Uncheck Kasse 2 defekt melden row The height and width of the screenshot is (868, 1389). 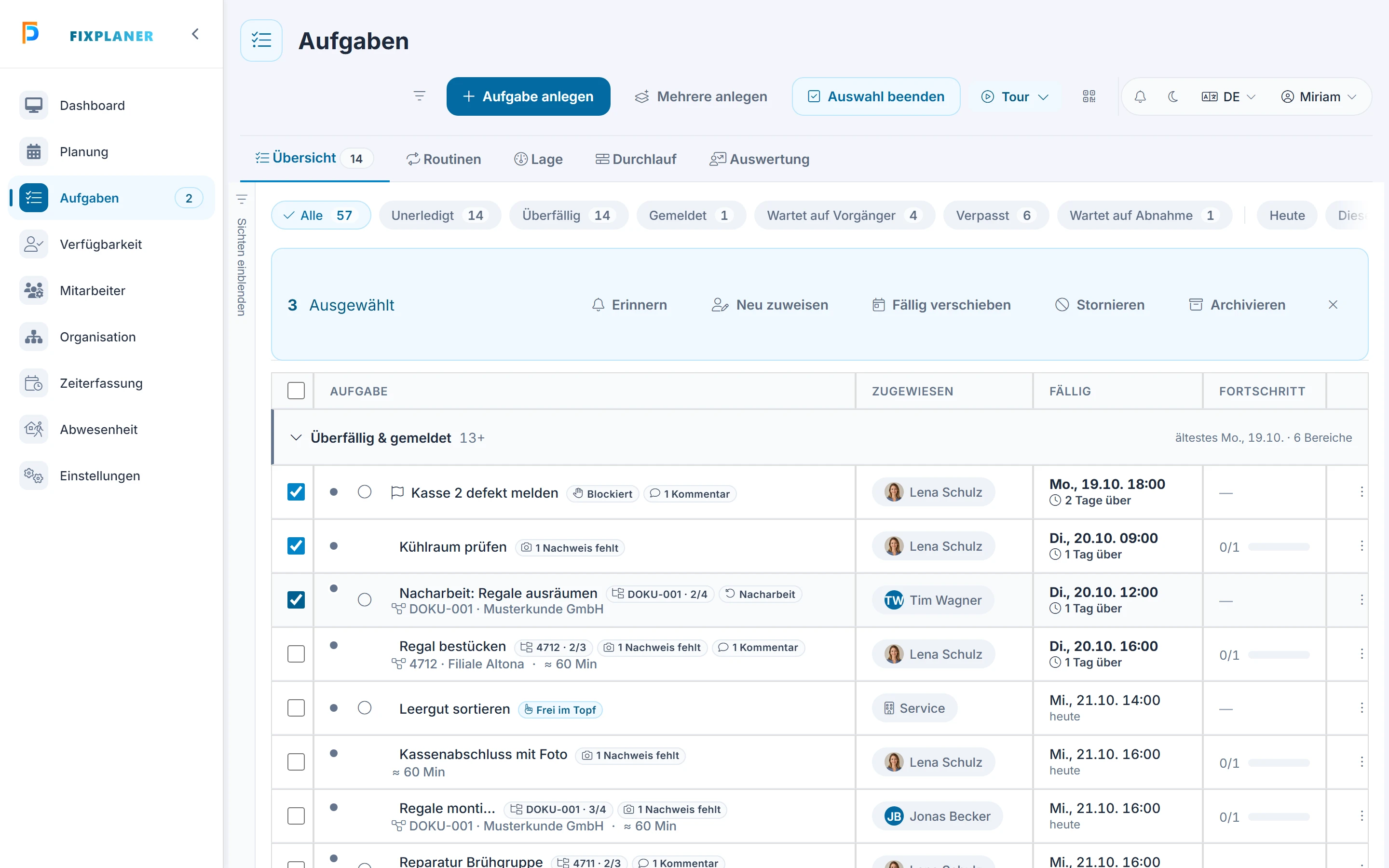[296, 492]
